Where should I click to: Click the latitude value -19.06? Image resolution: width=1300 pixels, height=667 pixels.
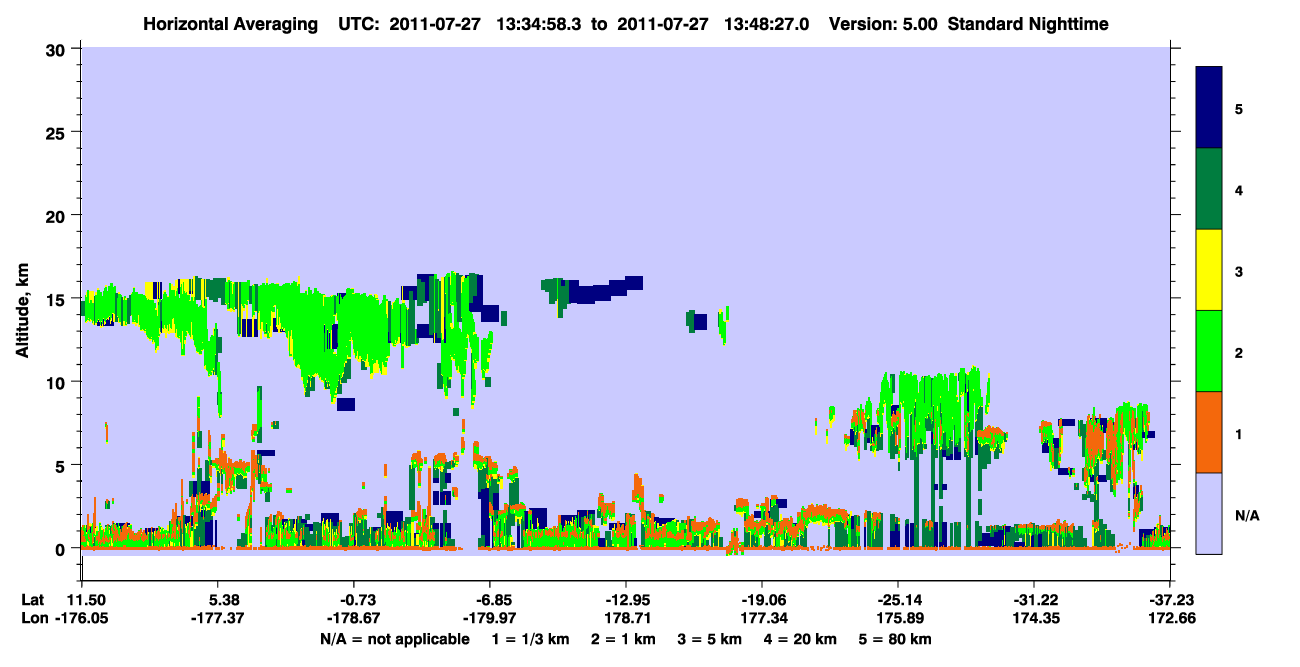762,599
